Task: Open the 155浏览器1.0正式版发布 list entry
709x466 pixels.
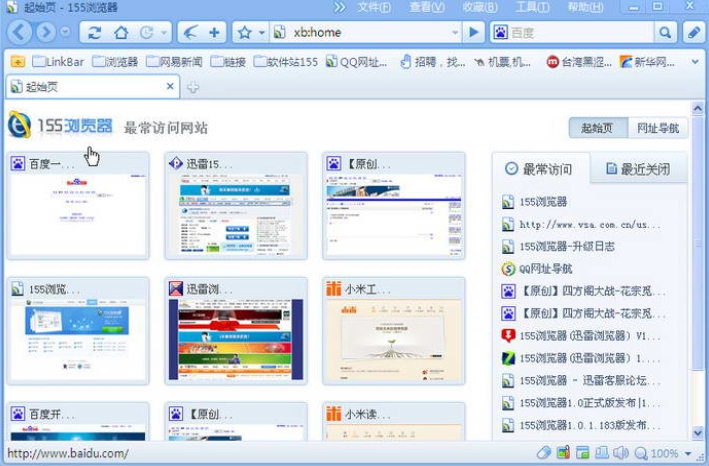Action: pos(581,403)
